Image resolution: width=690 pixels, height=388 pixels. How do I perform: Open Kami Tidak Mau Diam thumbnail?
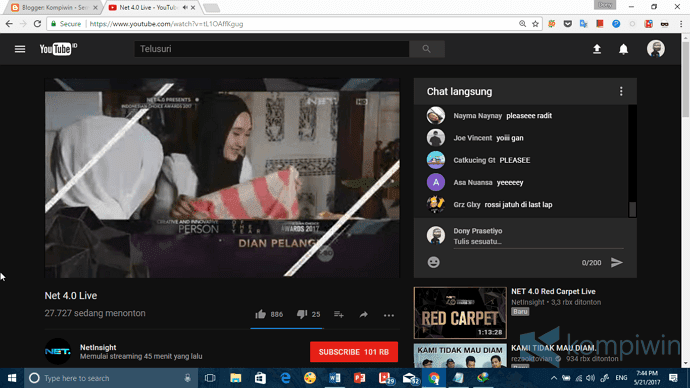[x=460, y=355]
